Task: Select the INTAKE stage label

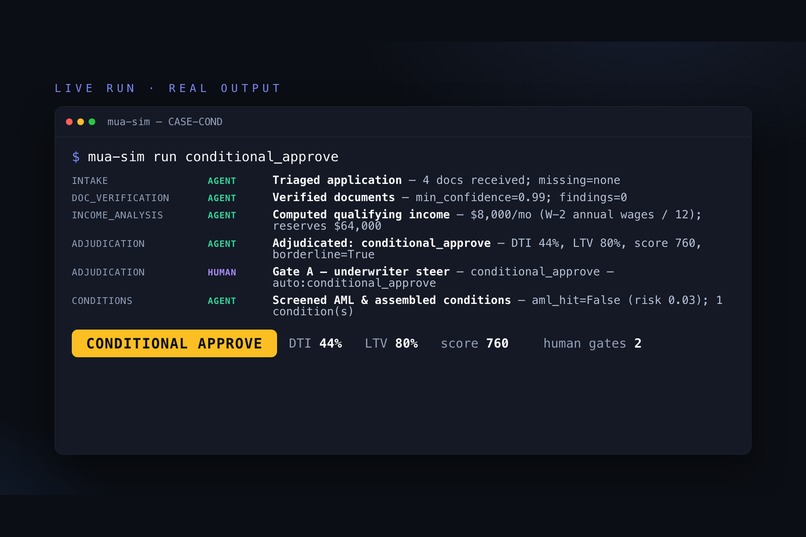Action: pos(89,181)
